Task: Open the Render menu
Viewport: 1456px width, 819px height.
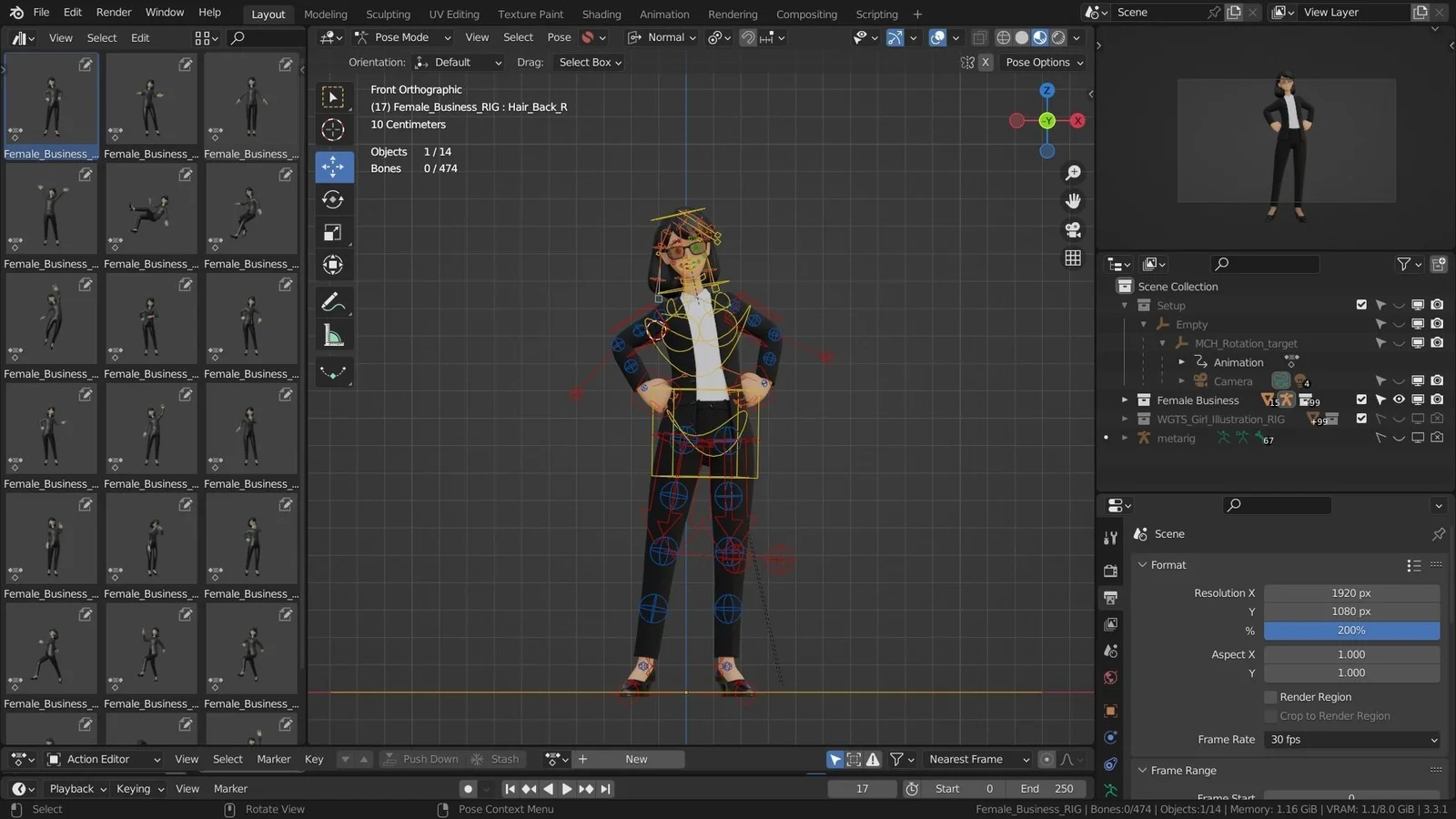Action: point(114,12)
